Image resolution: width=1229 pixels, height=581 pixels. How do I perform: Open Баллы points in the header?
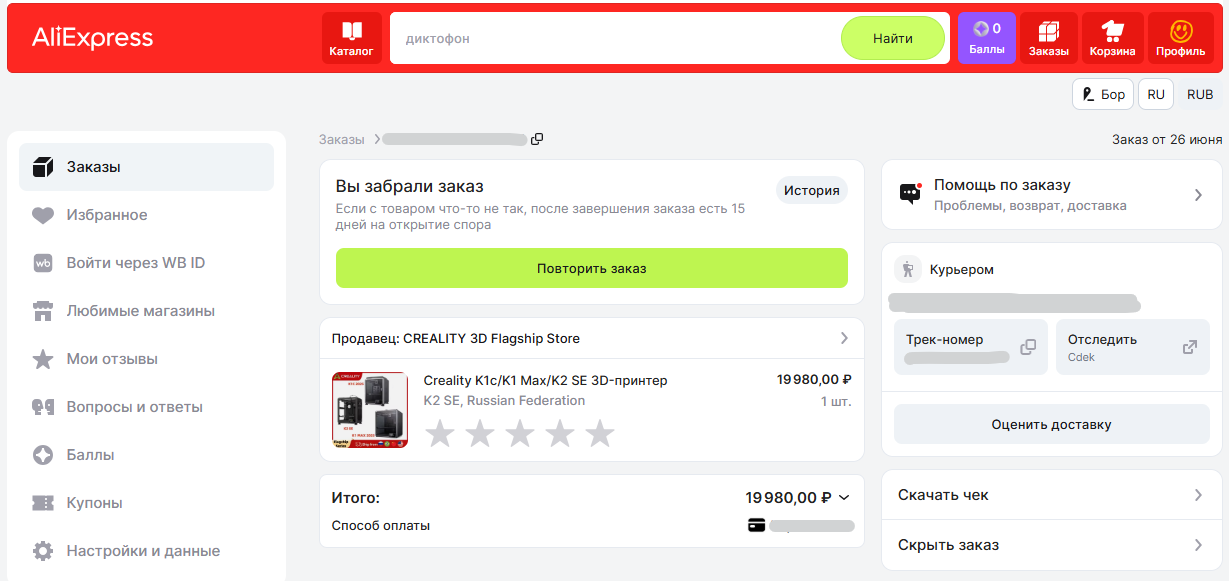(987, 38)
